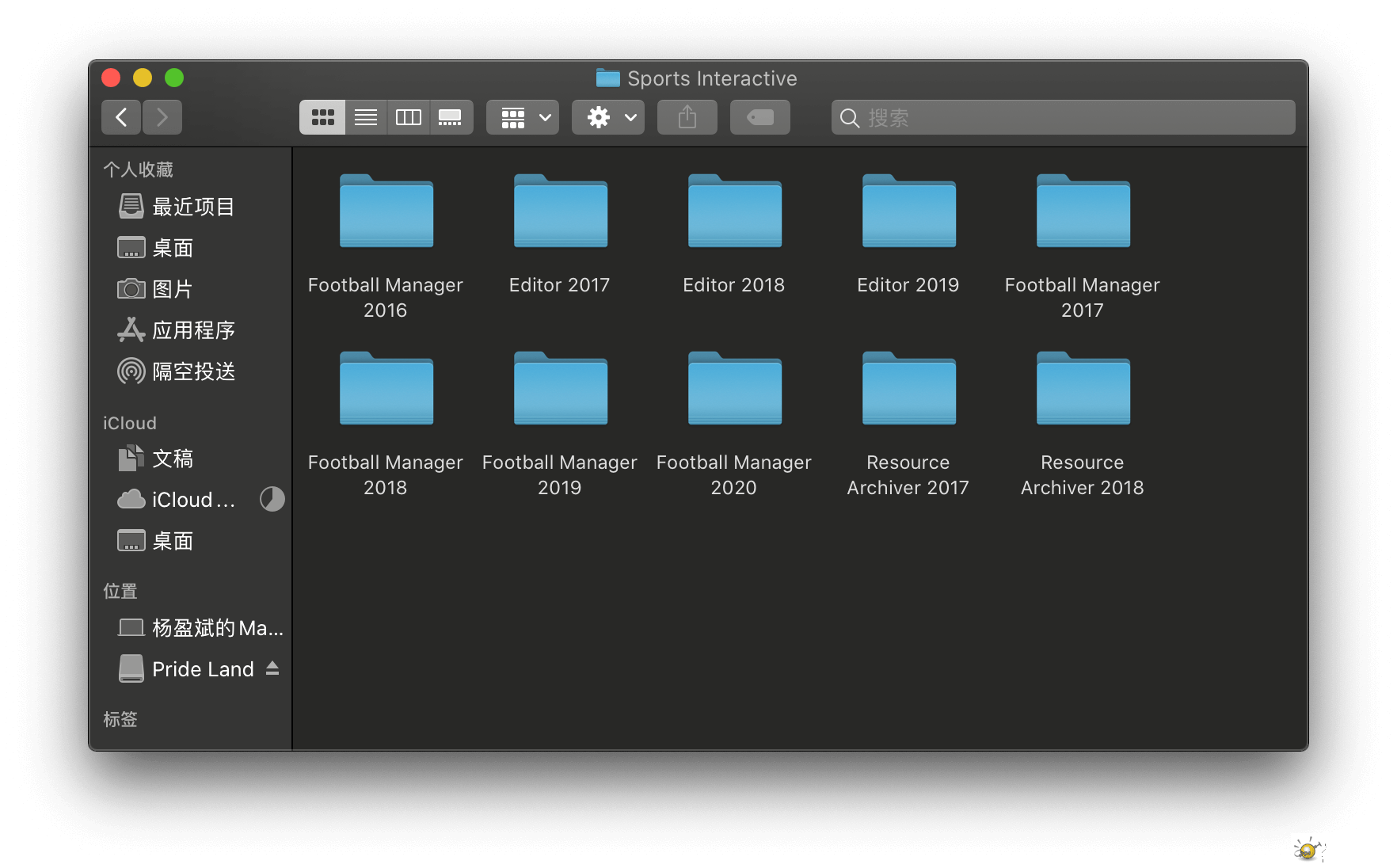The image size is (1397, 868).
Task: Click the 个人收藏 sidebar section header
Action: (138, 169)
